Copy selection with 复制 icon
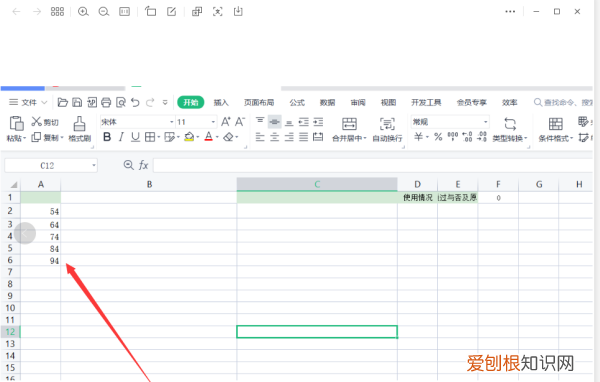 [36, 137]
